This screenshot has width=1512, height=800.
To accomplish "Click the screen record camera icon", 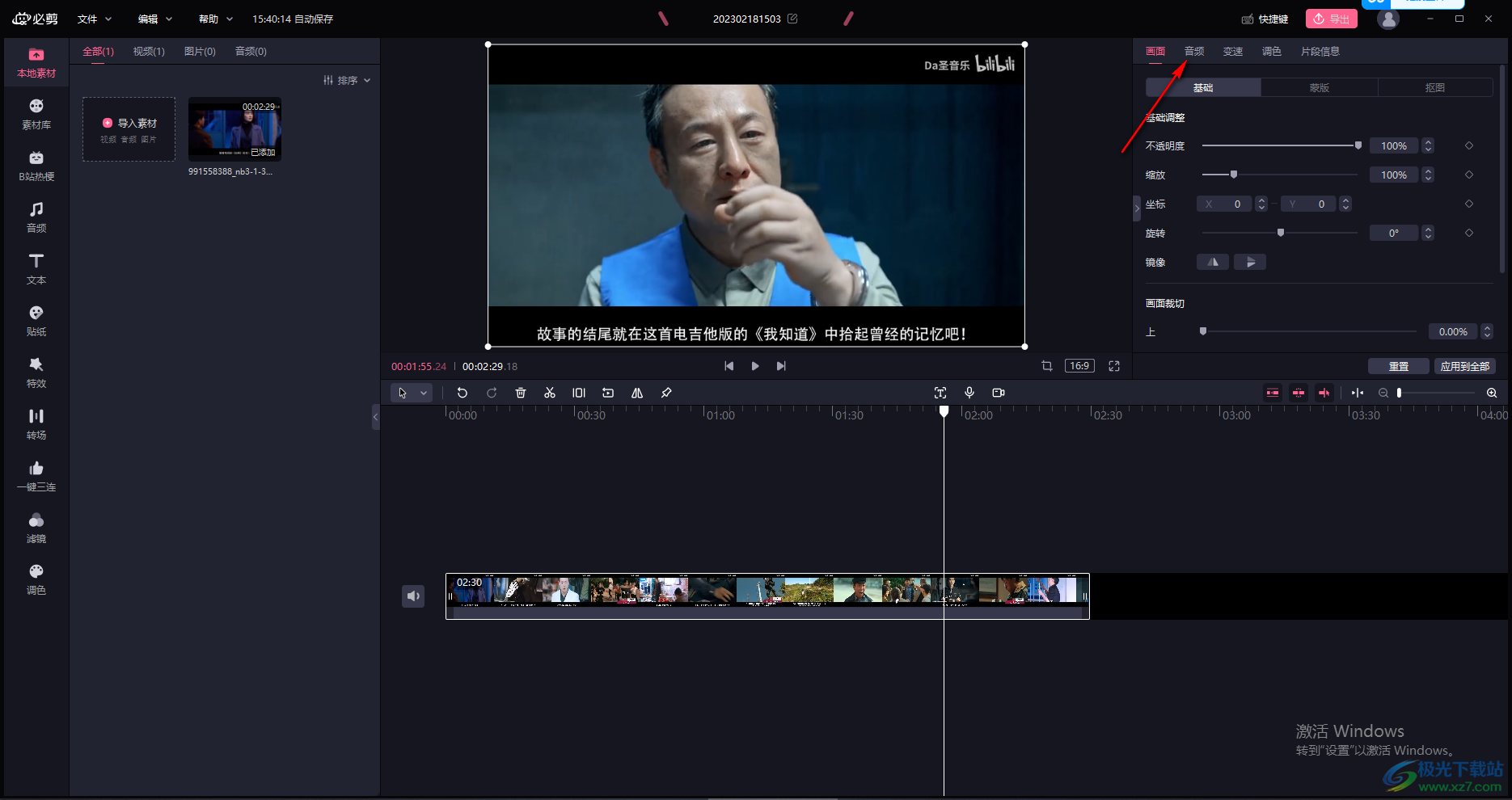I will click(x=999, y=393).
